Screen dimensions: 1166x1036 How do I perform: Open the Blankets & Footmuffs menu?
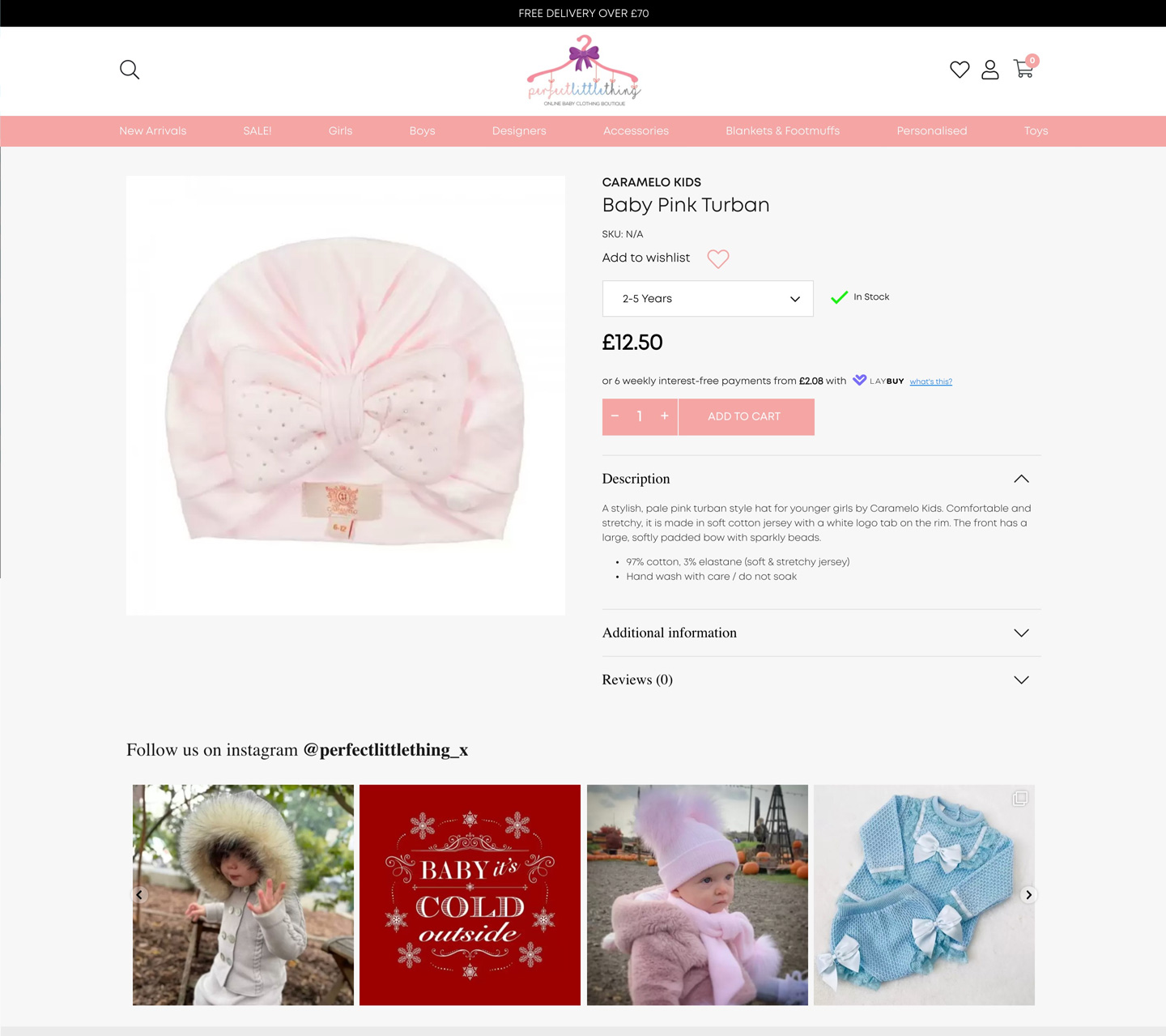click(x=782, y=131)
